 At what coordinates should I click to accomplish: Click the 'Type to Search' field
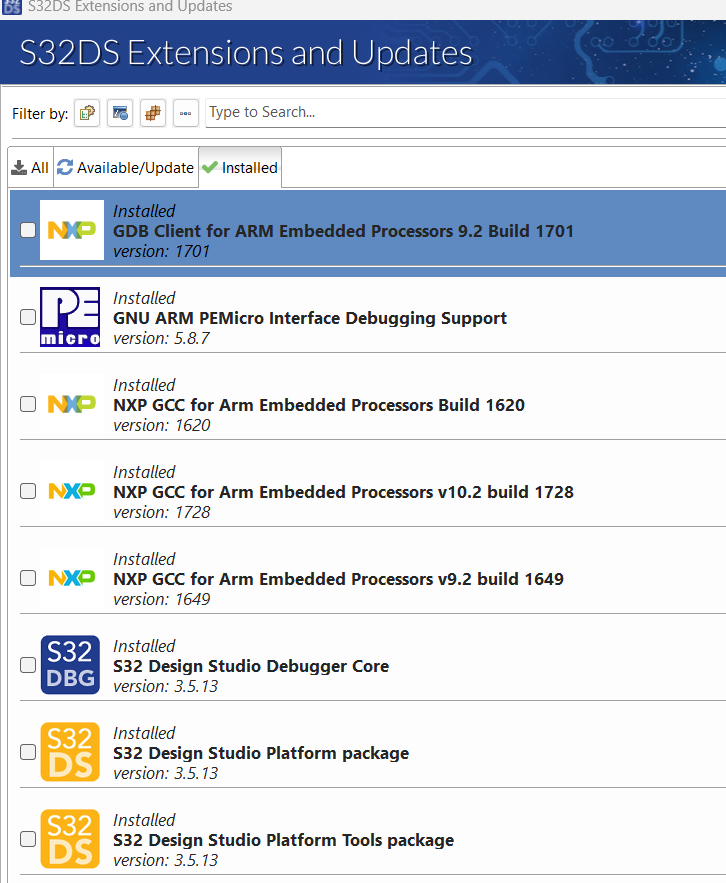(x=460, y=112)
